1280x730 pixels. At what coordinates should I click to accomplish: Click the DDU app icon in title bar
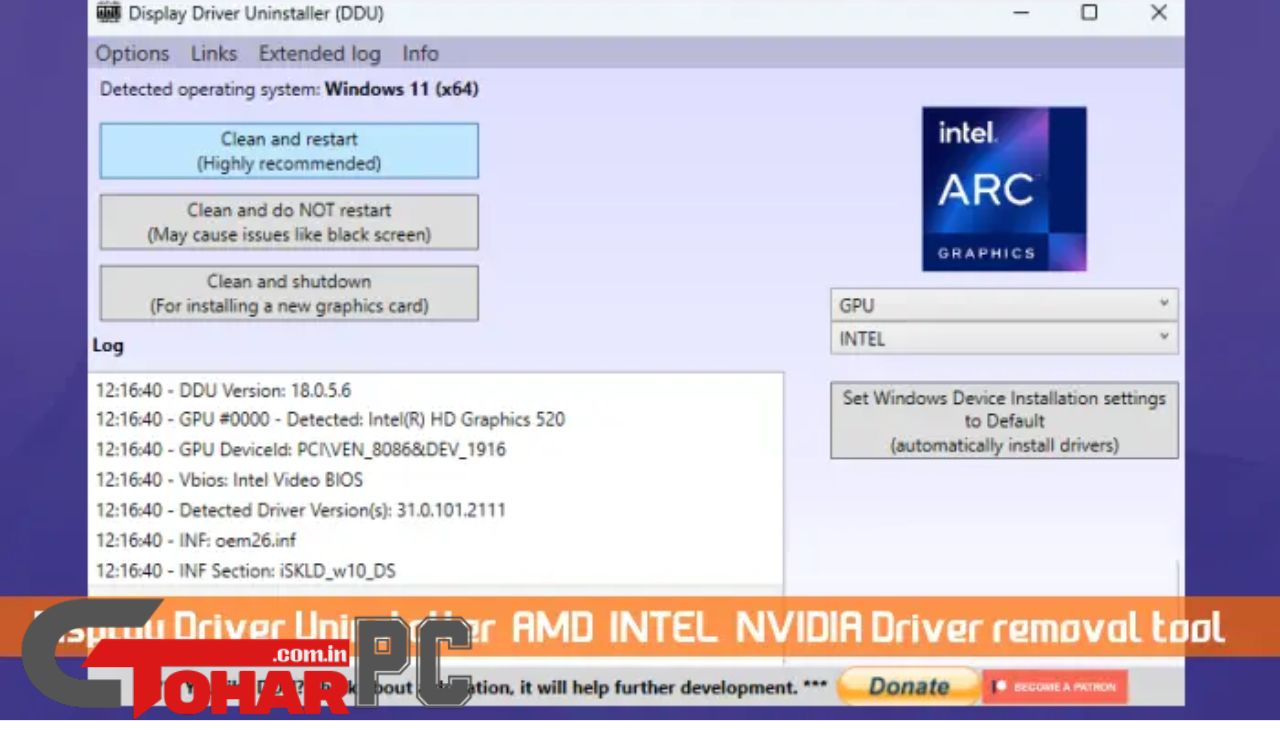108,13
